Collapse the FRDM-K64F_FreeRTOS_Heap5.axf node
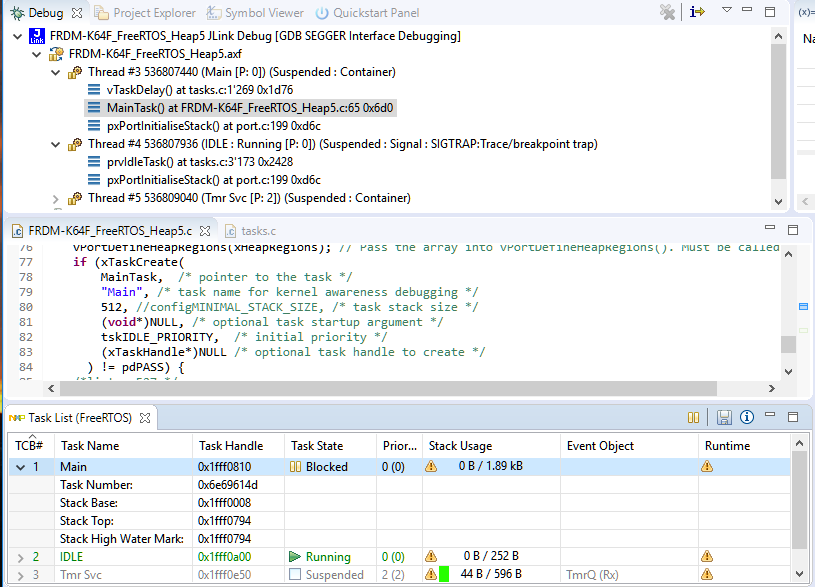Image resolution: width=815 pixels, height=587 pixels. coord(36,54)
